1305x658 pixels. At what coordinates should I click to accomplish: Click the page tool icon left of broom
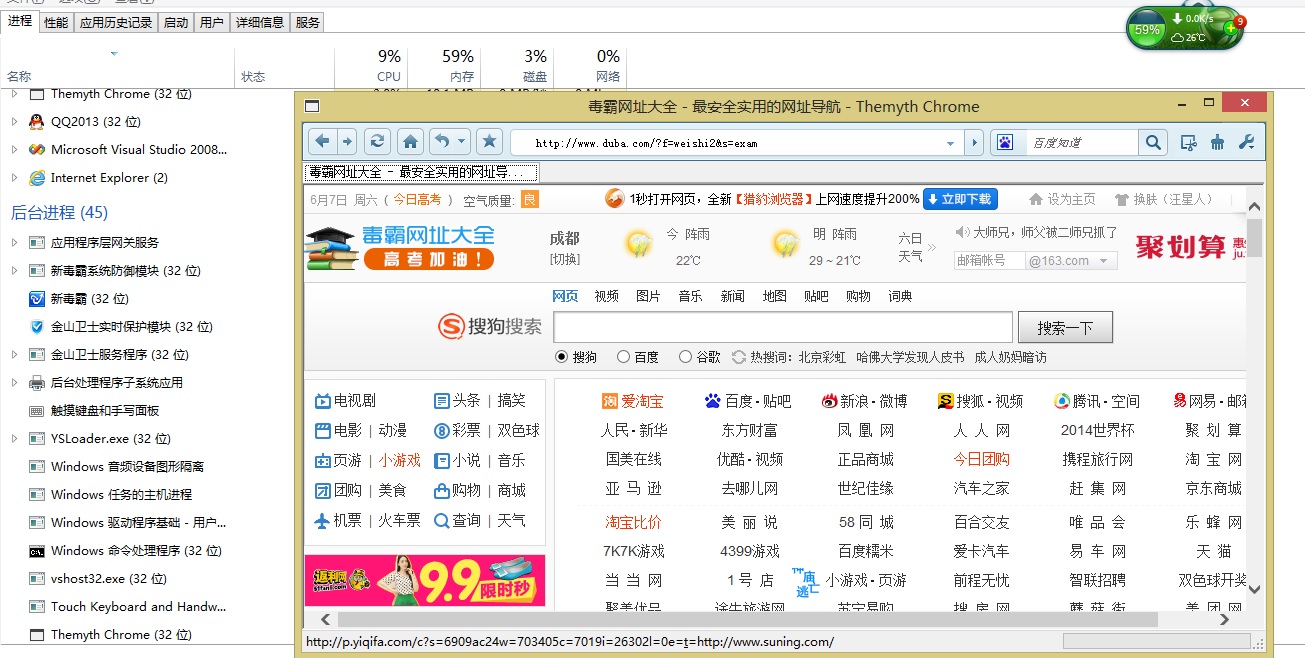(x=1188, y=143)
